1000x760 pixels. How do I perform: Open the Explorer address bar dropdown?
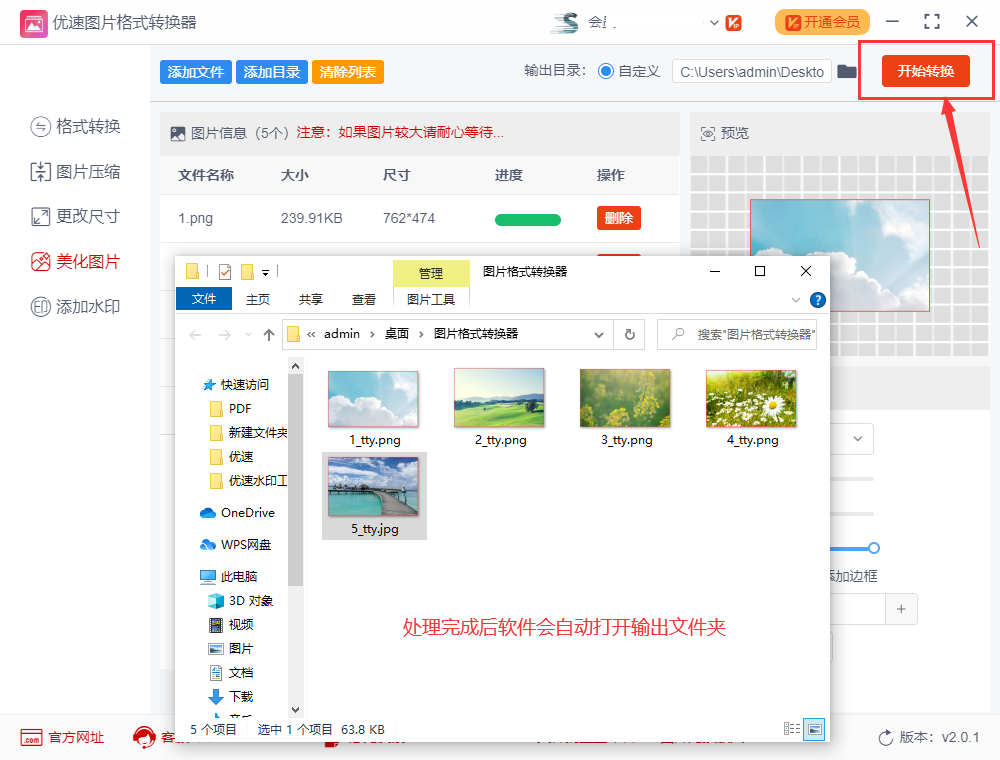[x=598, y=334]
